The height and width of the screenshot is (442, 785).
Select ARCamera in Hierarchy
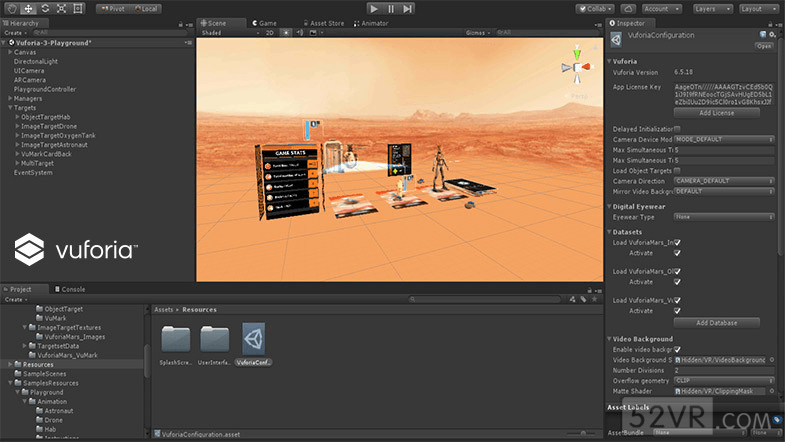pos(30,80)
